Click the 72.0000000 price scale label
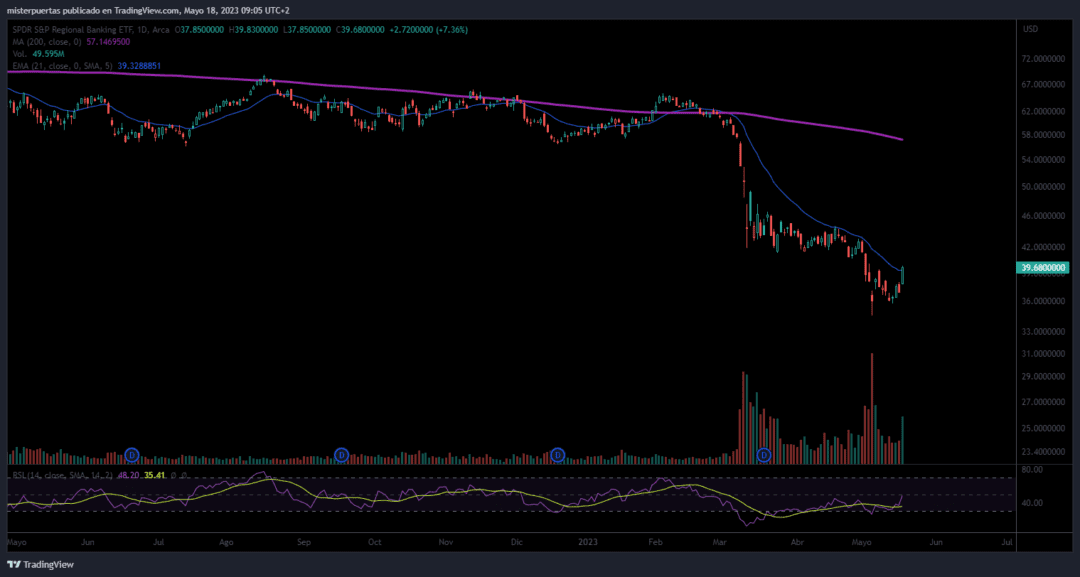Viewport: 1080px width, 577px height. (x=1043, y=59)
